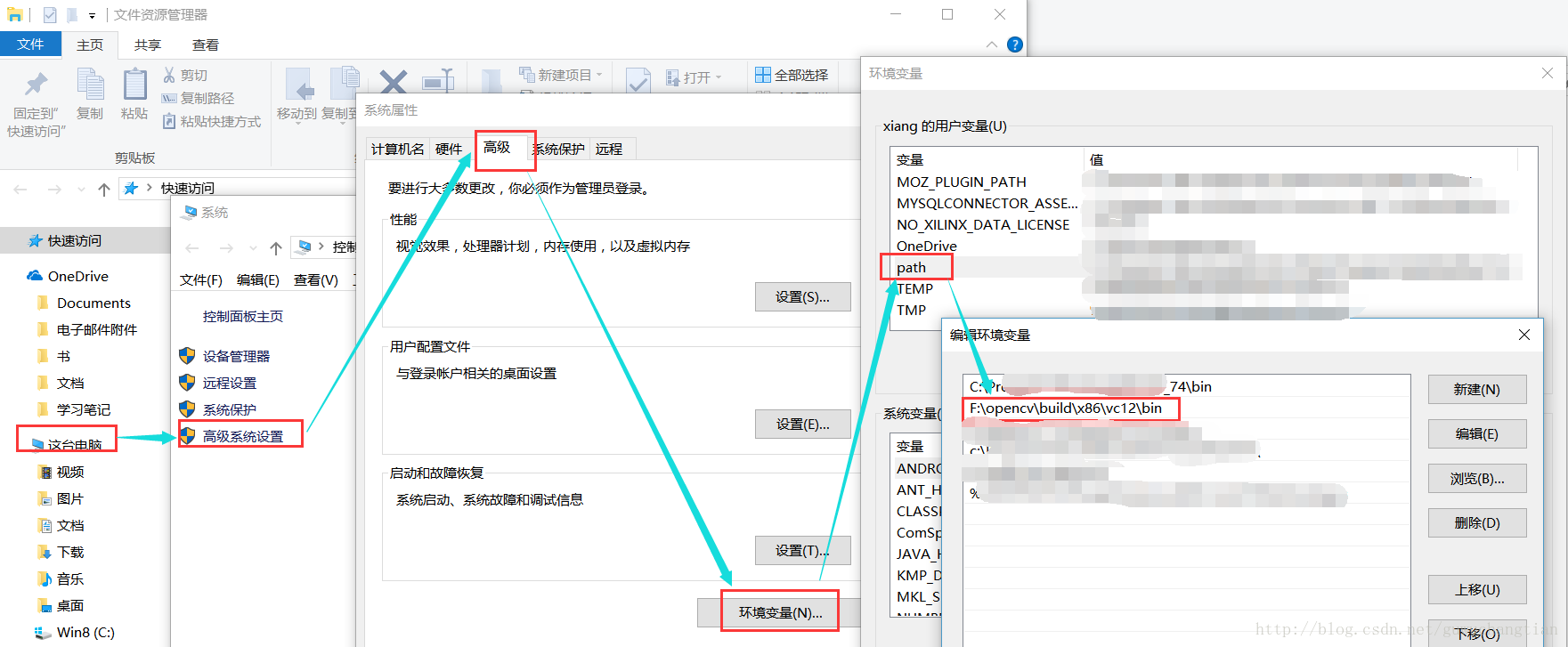Open System Protection link in sidebar
Image resolution: width=1568 pixels, height=647 pixels.
tap(218, 409)
